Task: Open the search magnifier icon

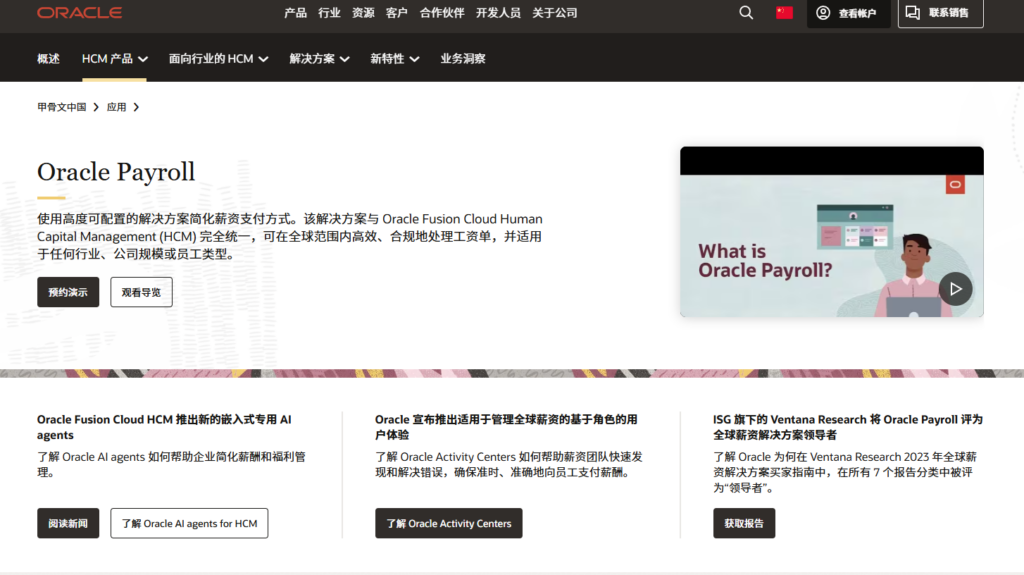Action: 746,13
